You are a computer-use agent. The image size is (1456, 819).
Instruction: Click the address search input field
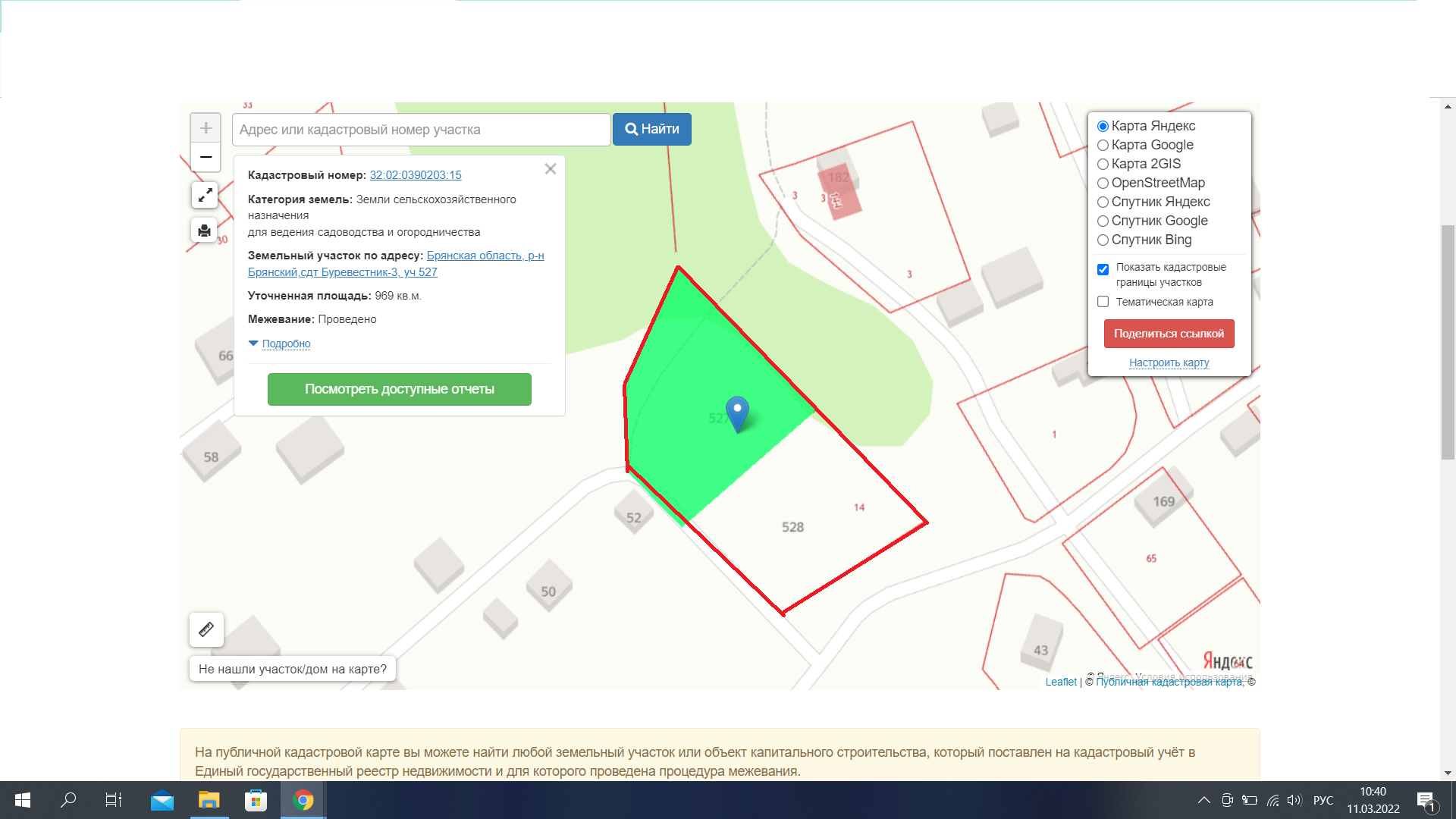coord(421,130)
